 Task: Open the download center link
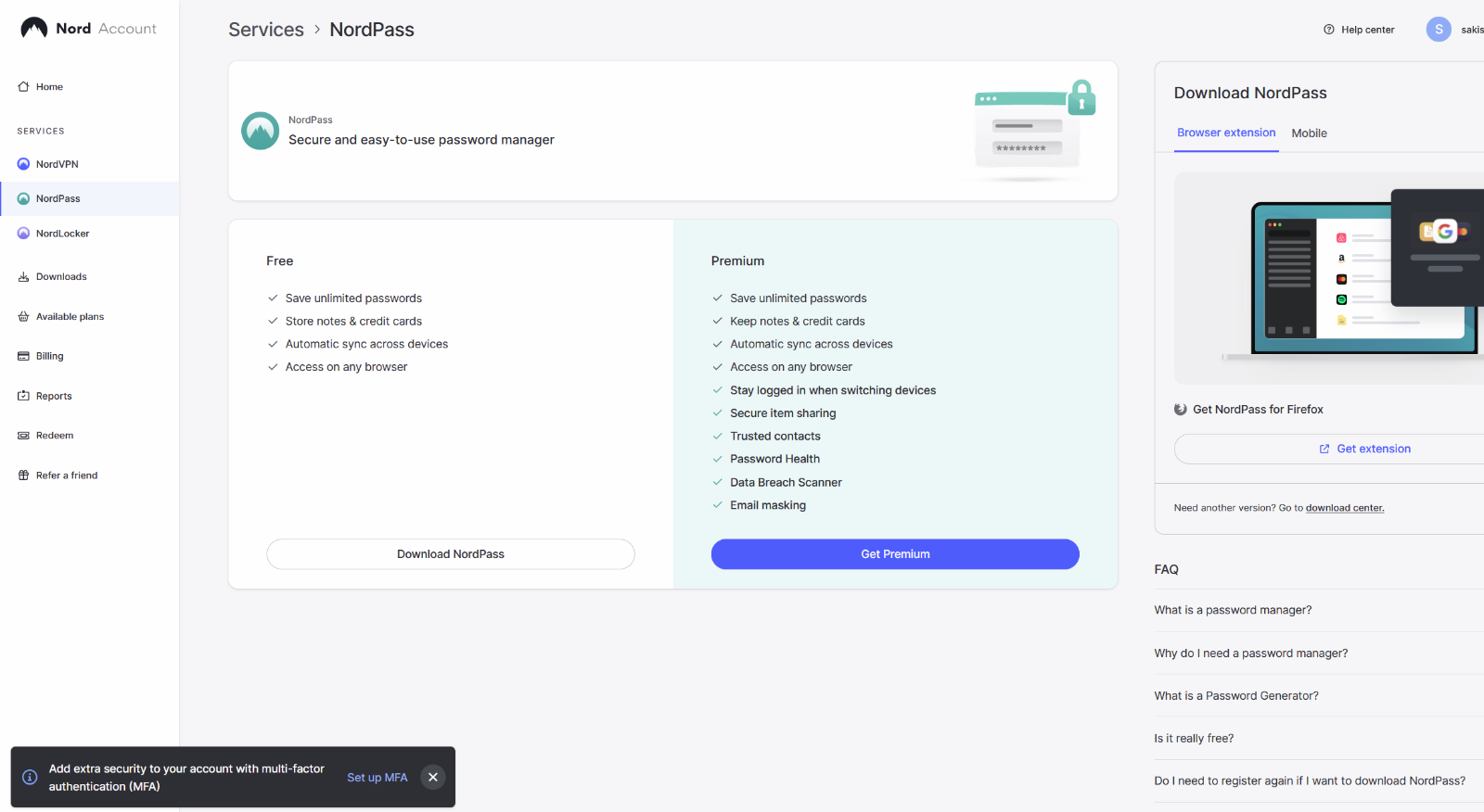[x=1345, y=508]
